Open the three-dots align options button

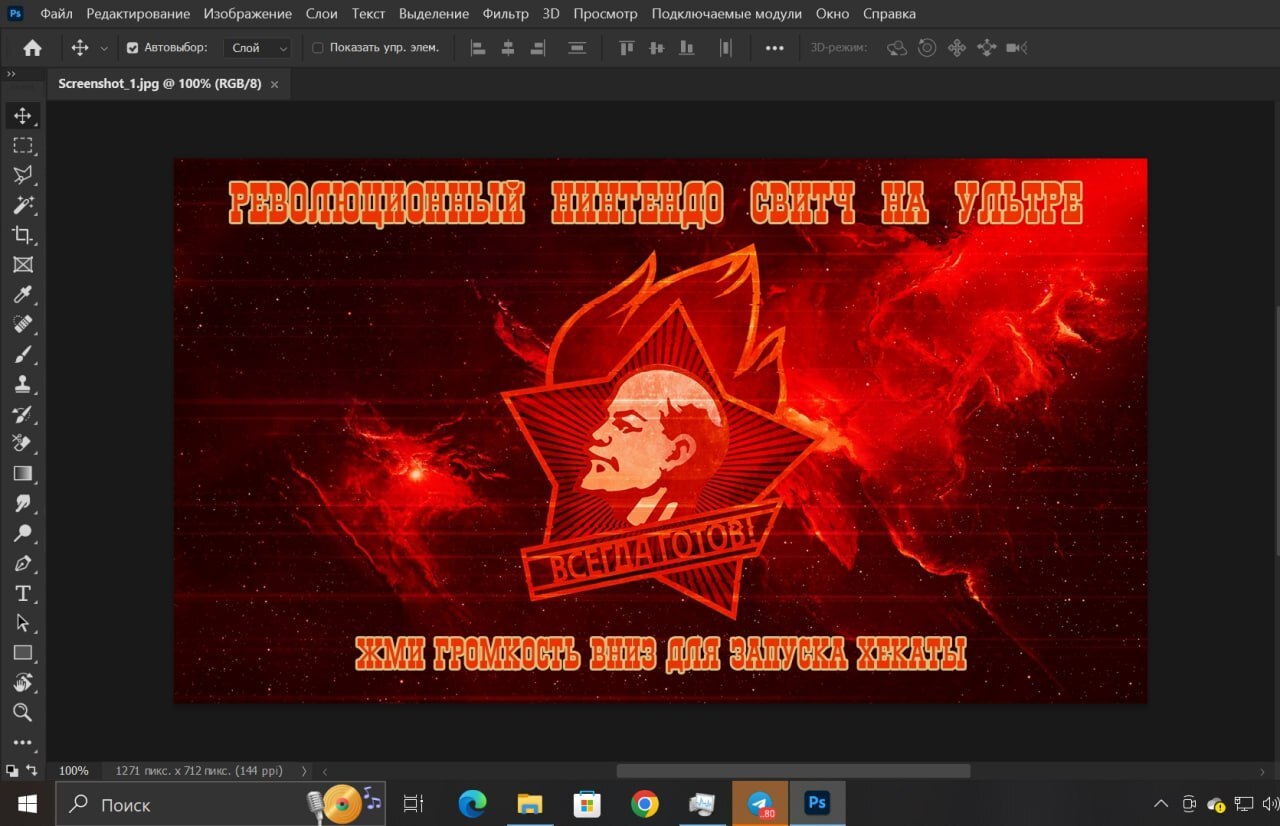coord(774,48)
